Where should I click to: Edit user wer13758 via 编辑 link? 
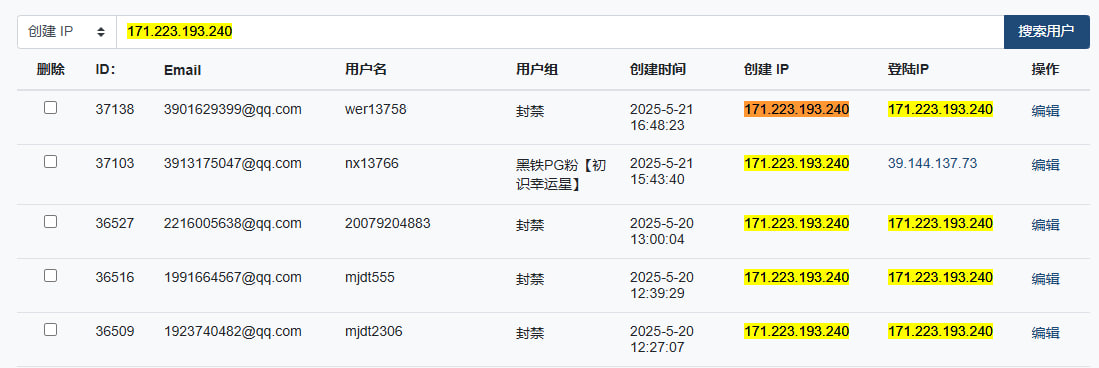(1045, 111)
